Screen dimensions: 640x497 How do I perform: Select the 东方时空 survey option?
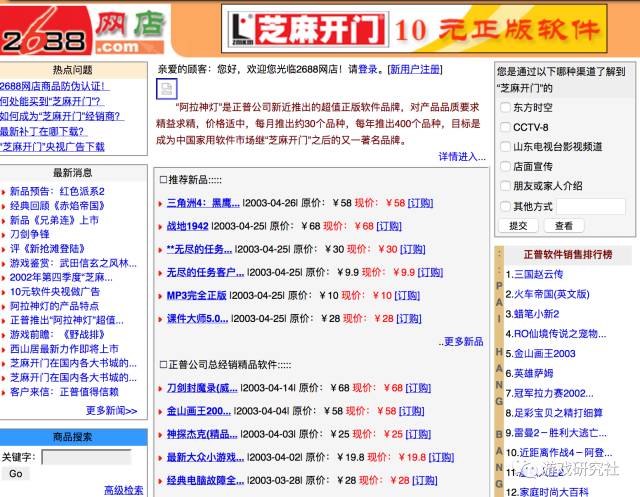point(505,107)
